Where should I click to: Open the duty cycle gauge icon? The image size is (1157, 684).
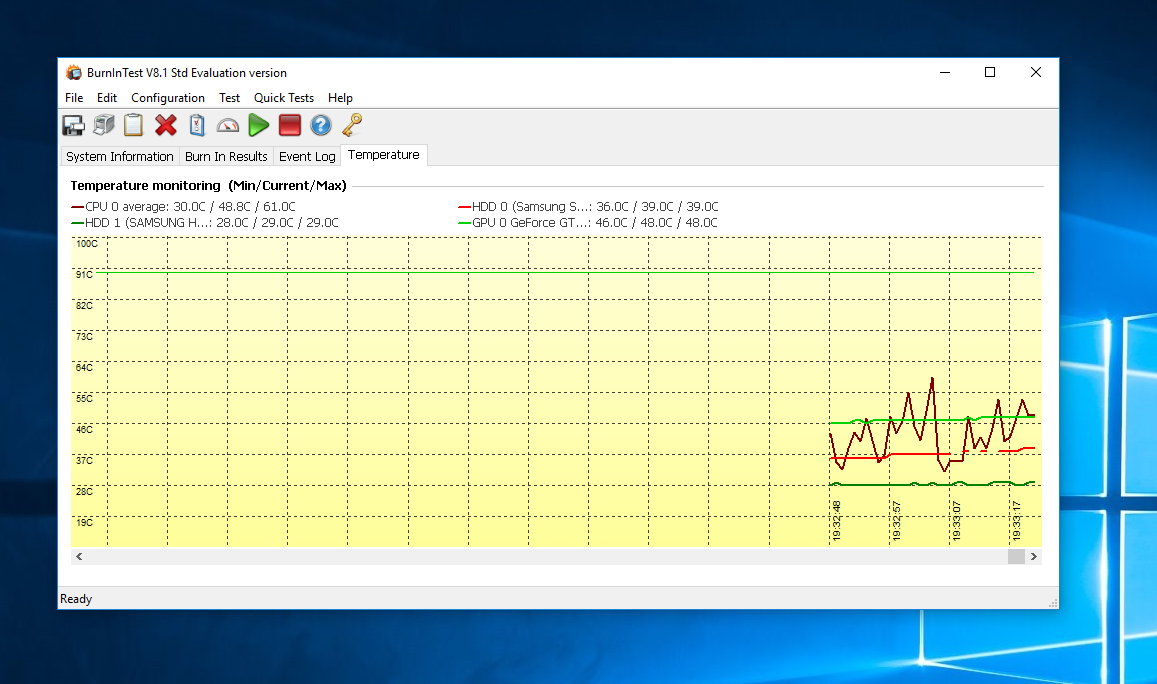point(228,126)
